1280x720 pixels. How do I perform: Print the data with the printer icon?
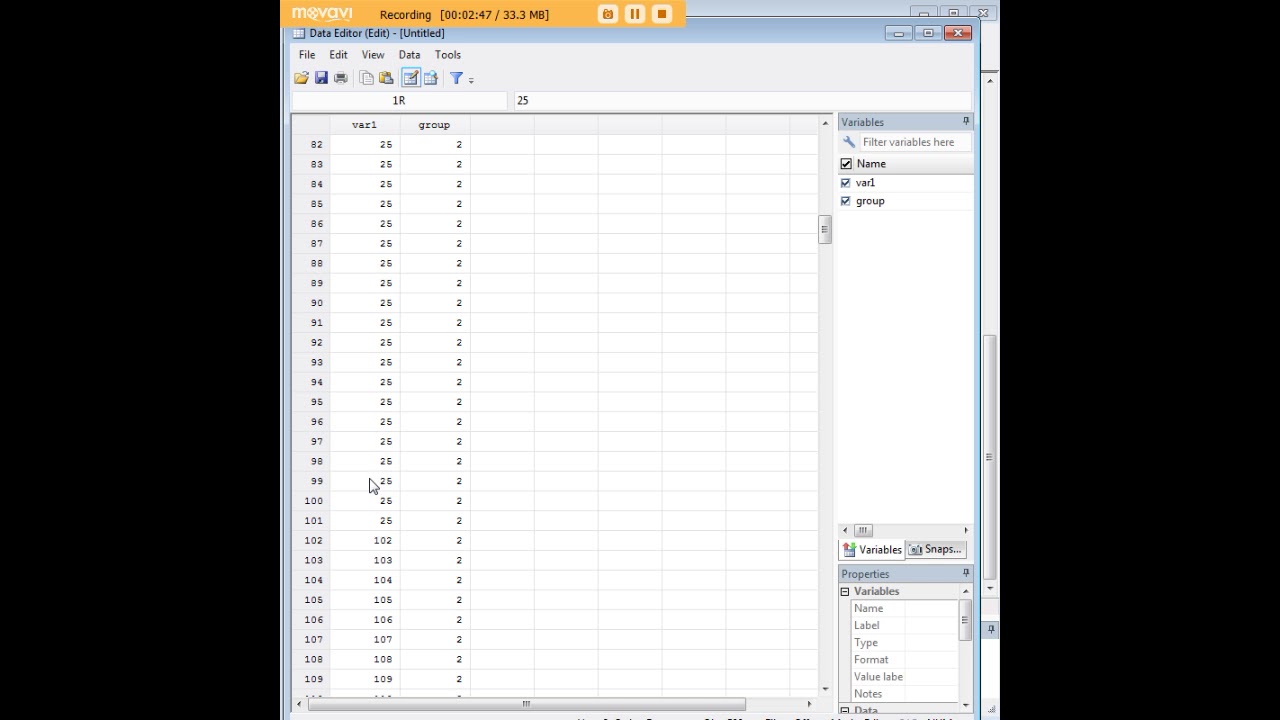341,78
